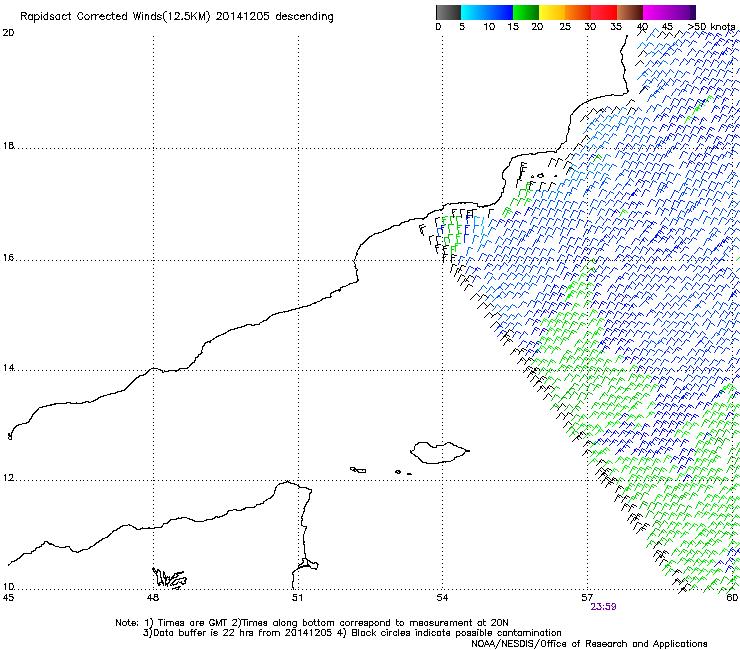This screenshot has width=740, height=650.
Task: Click longitude label 57 on bottom axis
Action: coord(587,598)
